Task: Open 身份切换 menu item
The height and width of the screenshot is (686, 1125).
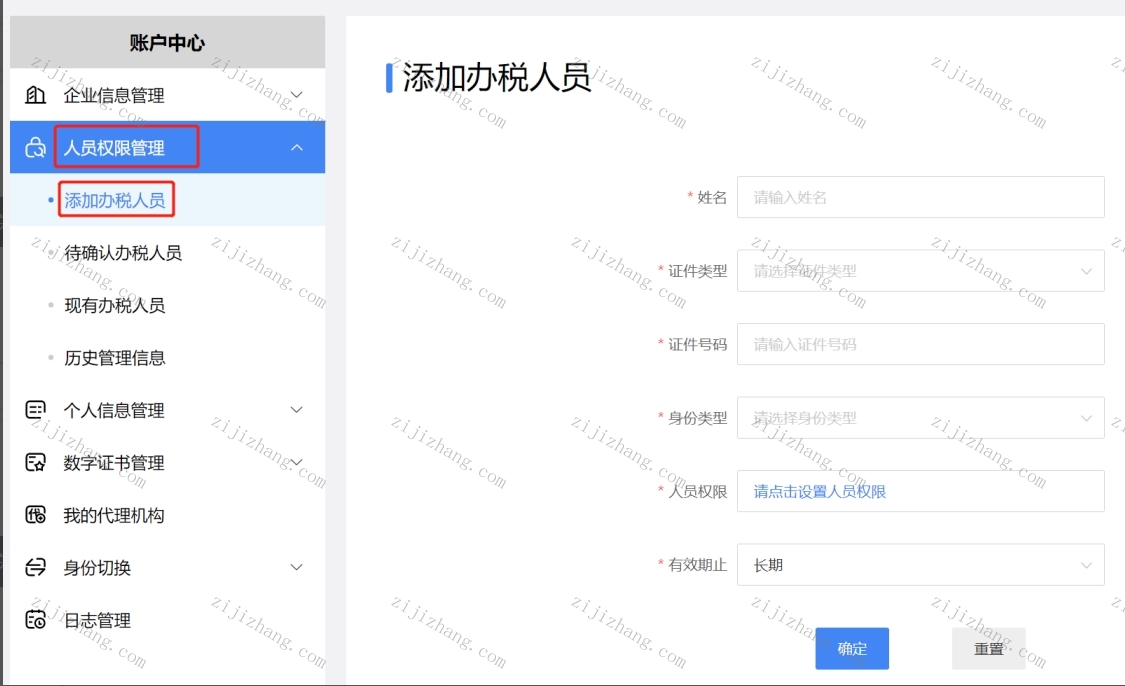Action: click(167, 567)
